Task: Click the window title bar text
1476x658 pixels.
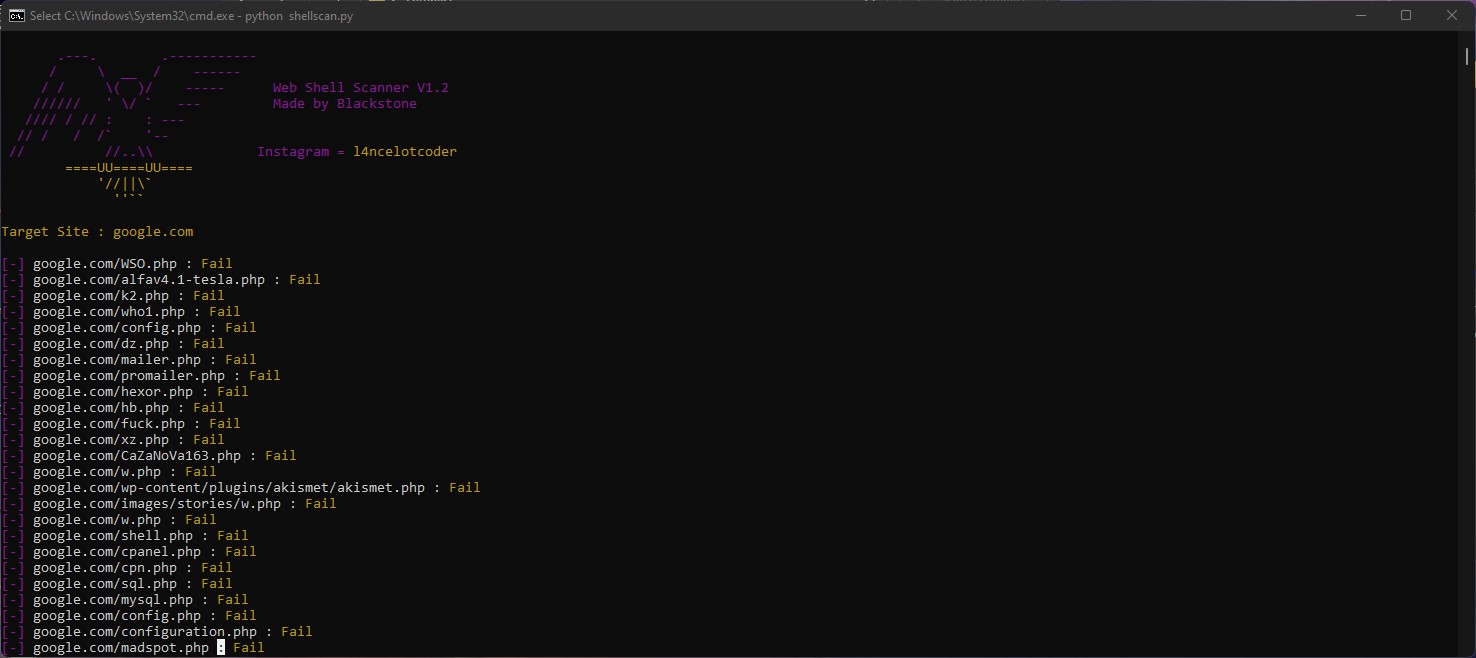Action: (x=190, y=15)
